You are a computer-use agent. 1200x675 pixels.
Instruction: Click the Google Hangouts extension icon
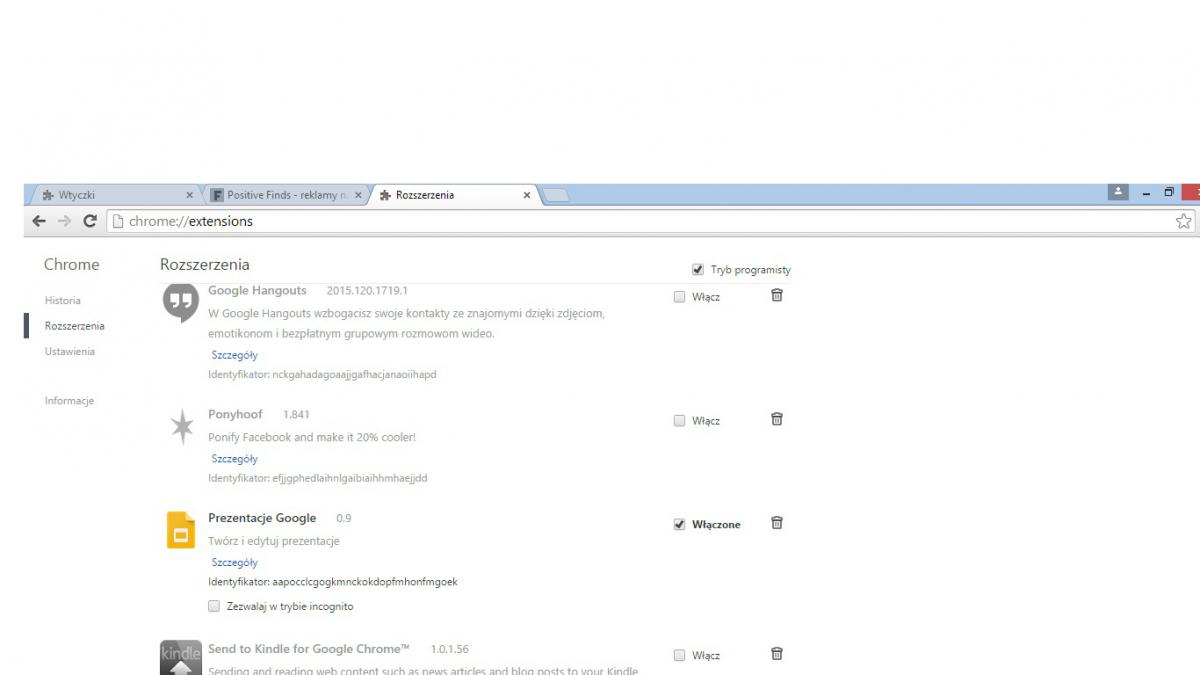click(180, 302)
